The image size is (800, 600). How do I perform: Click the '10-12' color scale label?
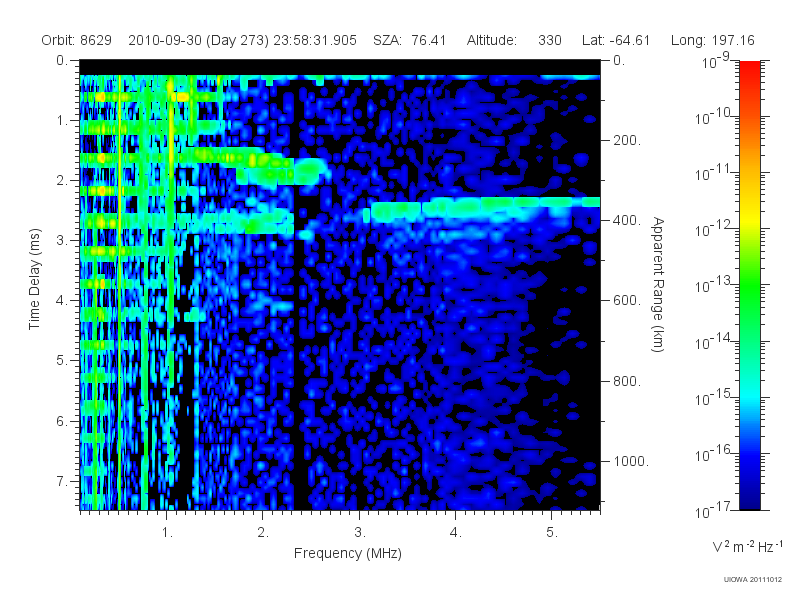click(x=715, y=230)
